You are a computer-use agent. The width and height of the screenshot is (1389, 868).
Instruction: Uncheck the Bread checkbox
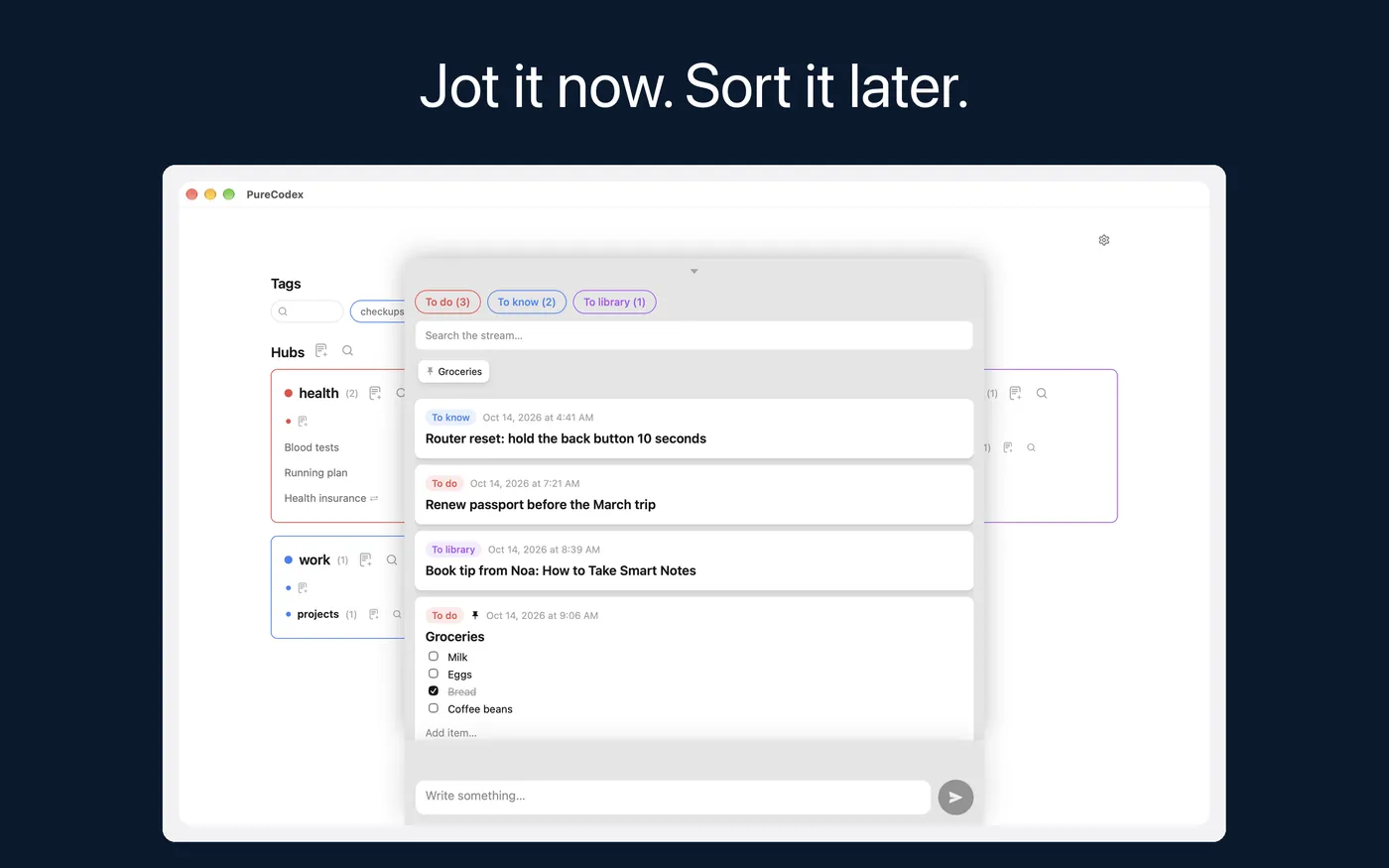[434, 691]
